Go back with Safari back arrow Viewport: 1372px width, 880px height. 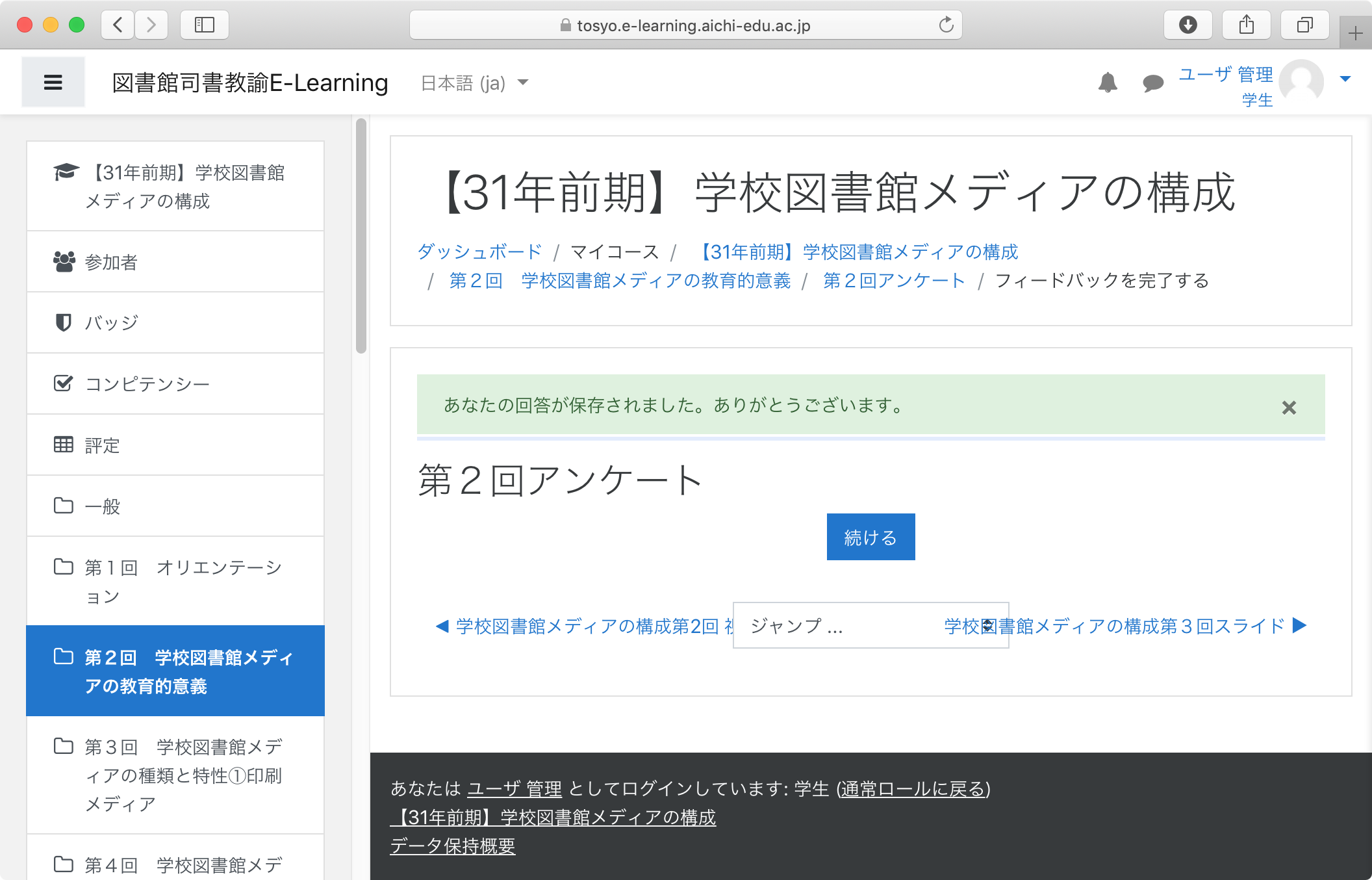click(x=118, y=25)
